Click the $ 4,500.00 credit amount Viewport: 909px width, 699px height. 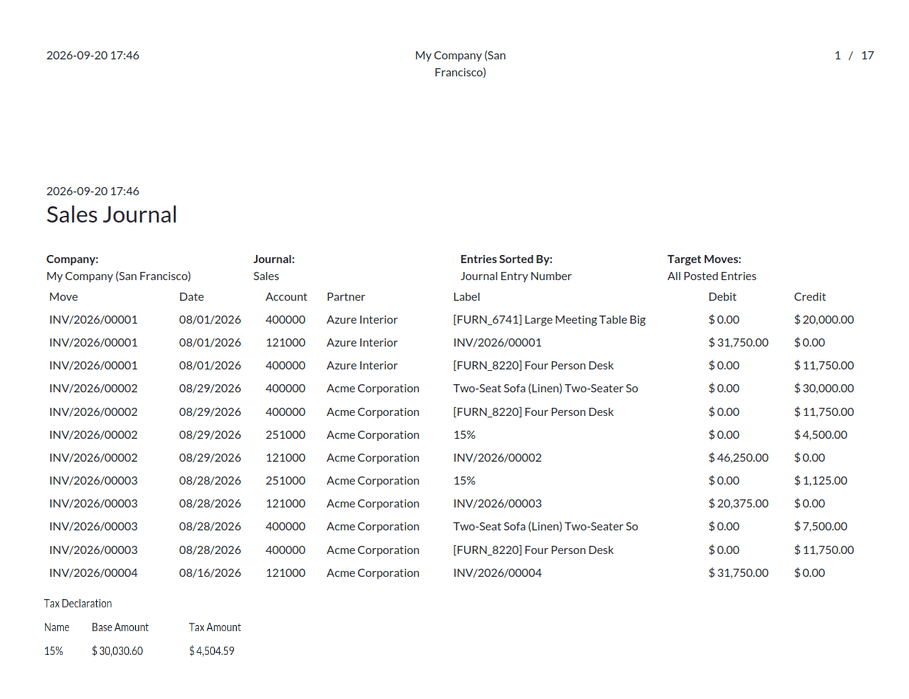point(820,435)
